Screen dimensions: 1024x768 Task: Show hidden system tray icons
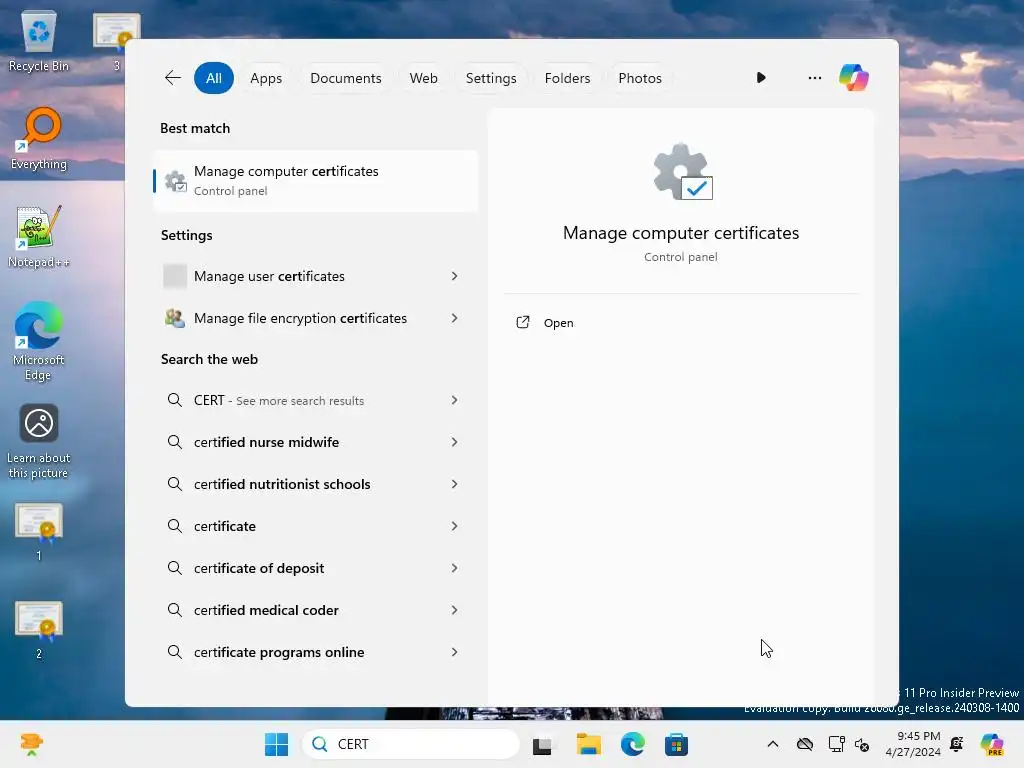[x=773, y=744]
